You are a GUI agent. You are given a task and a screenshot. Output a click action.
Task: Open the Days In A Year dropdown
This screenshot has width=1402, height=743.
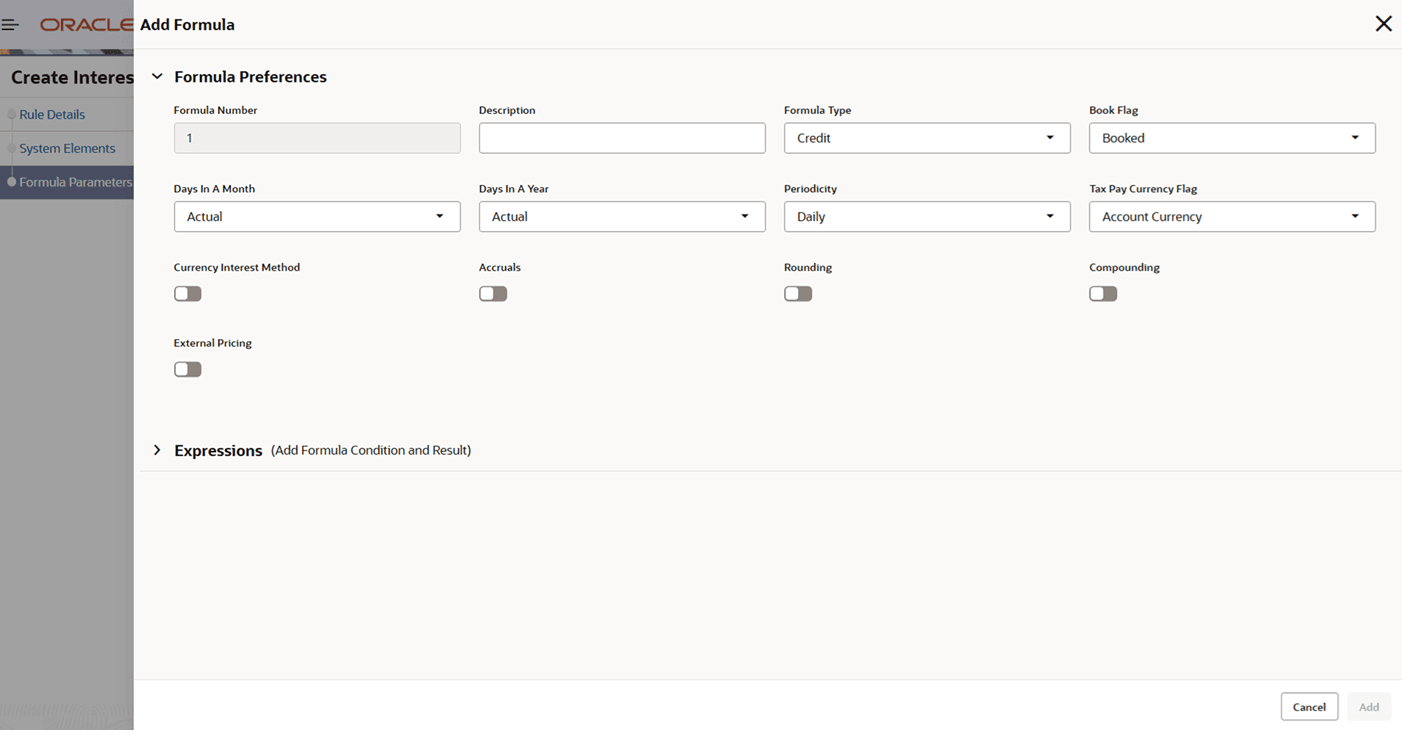(x=621, y=217)
